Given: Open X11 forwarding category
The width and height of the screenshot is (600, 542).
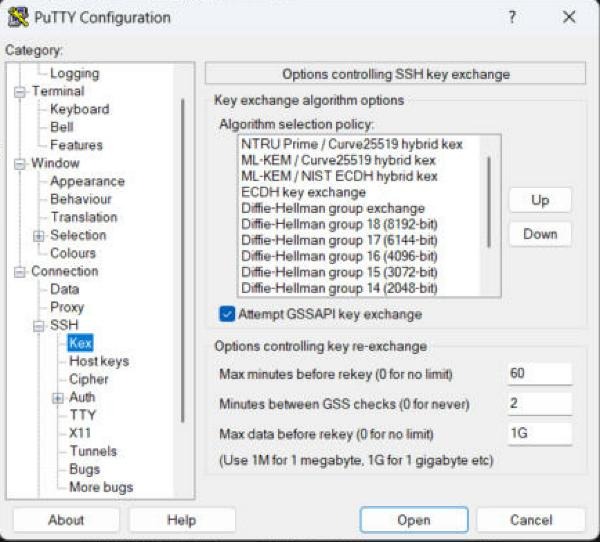Looking at the screenshot, I should click(80, 433).
